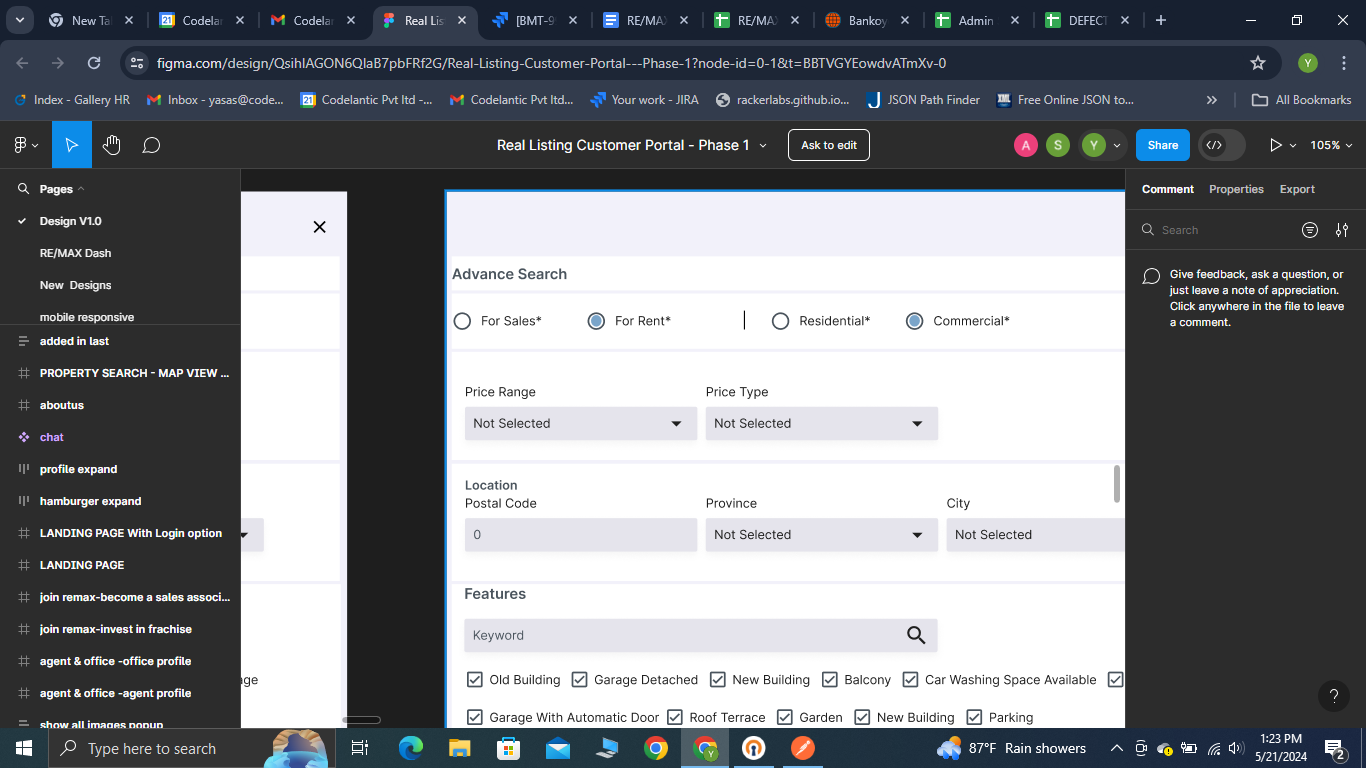Collapse the Pages list chevron
Viewport: 1366px width, 768px height.
point(81,188)
